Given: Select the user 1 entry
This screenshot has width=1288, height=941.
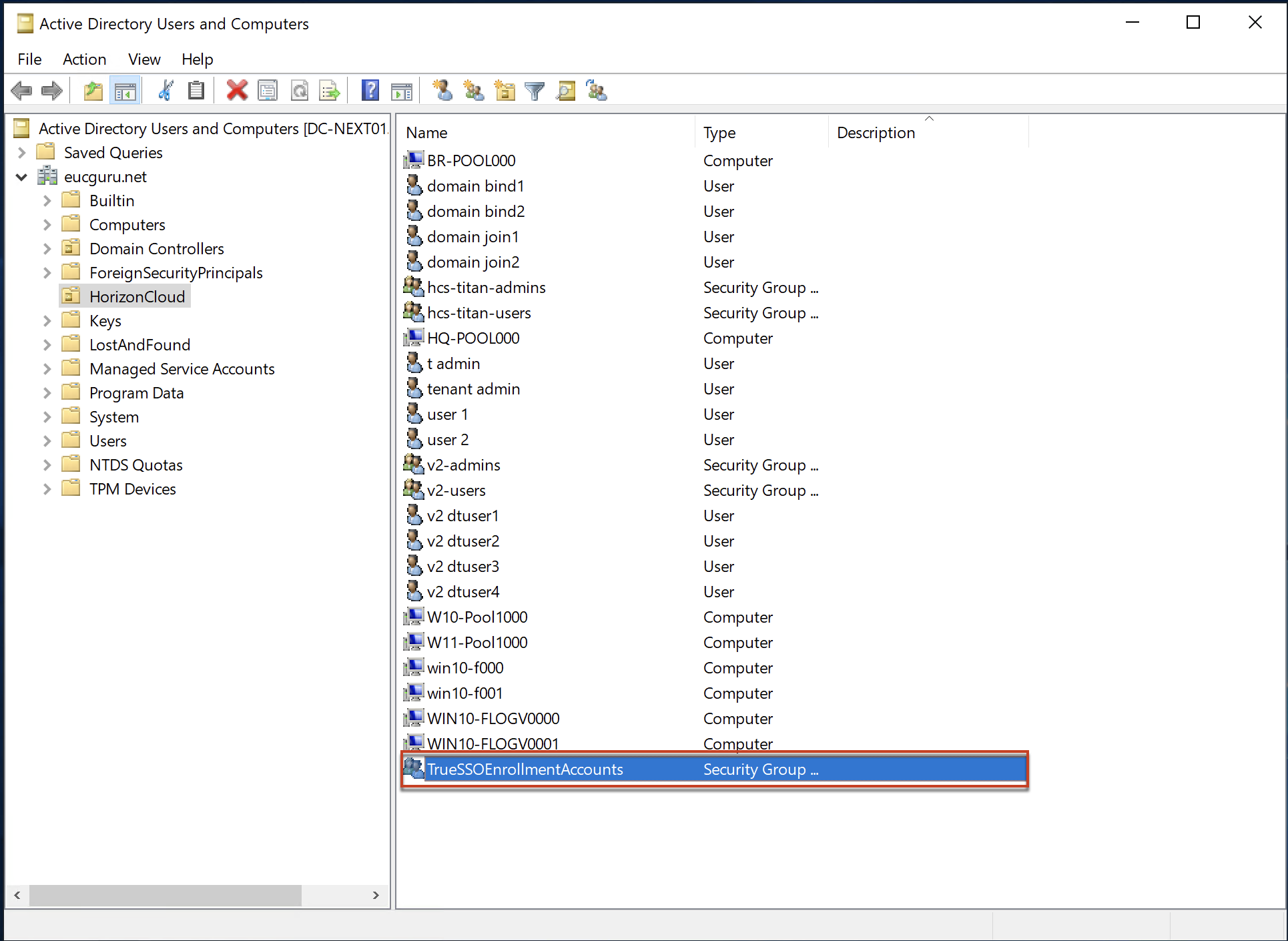Looking at the screenshot, I should [447, 414].
